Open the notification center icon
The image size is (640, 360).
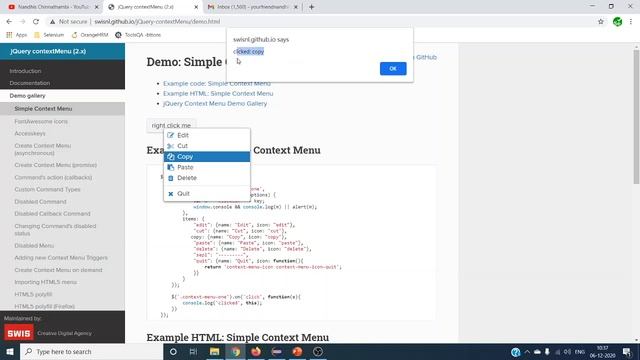(x=627, y=352)
